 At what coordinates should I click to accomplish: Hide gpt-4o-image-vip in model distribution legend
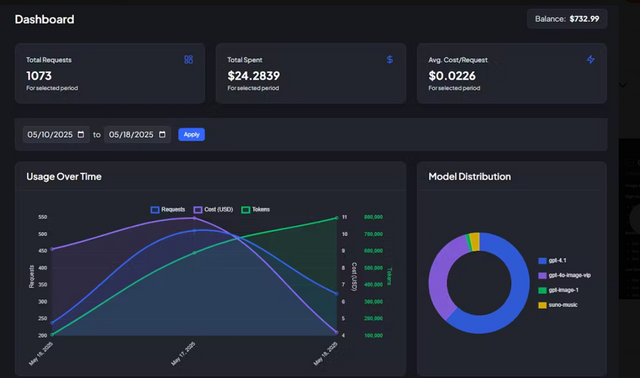pos(564,276)
